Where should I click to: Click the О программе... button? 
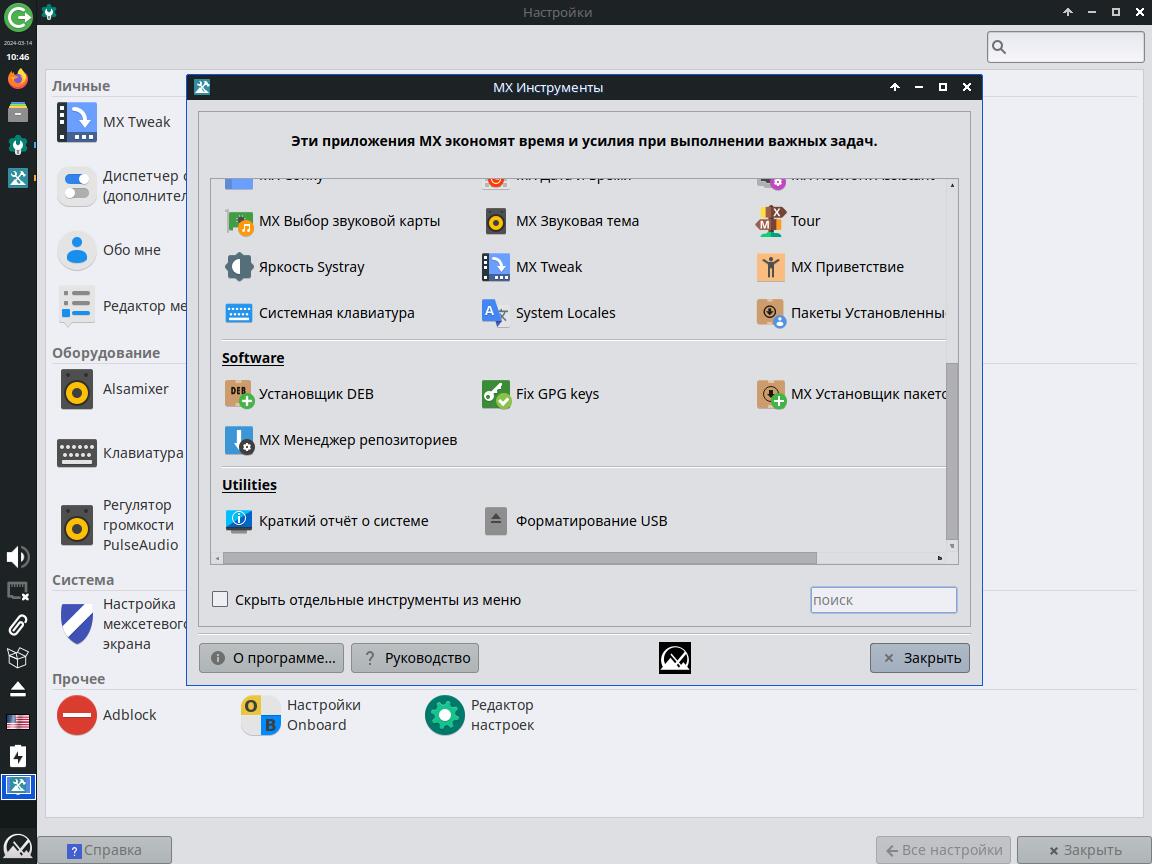[x=272, y=658]
